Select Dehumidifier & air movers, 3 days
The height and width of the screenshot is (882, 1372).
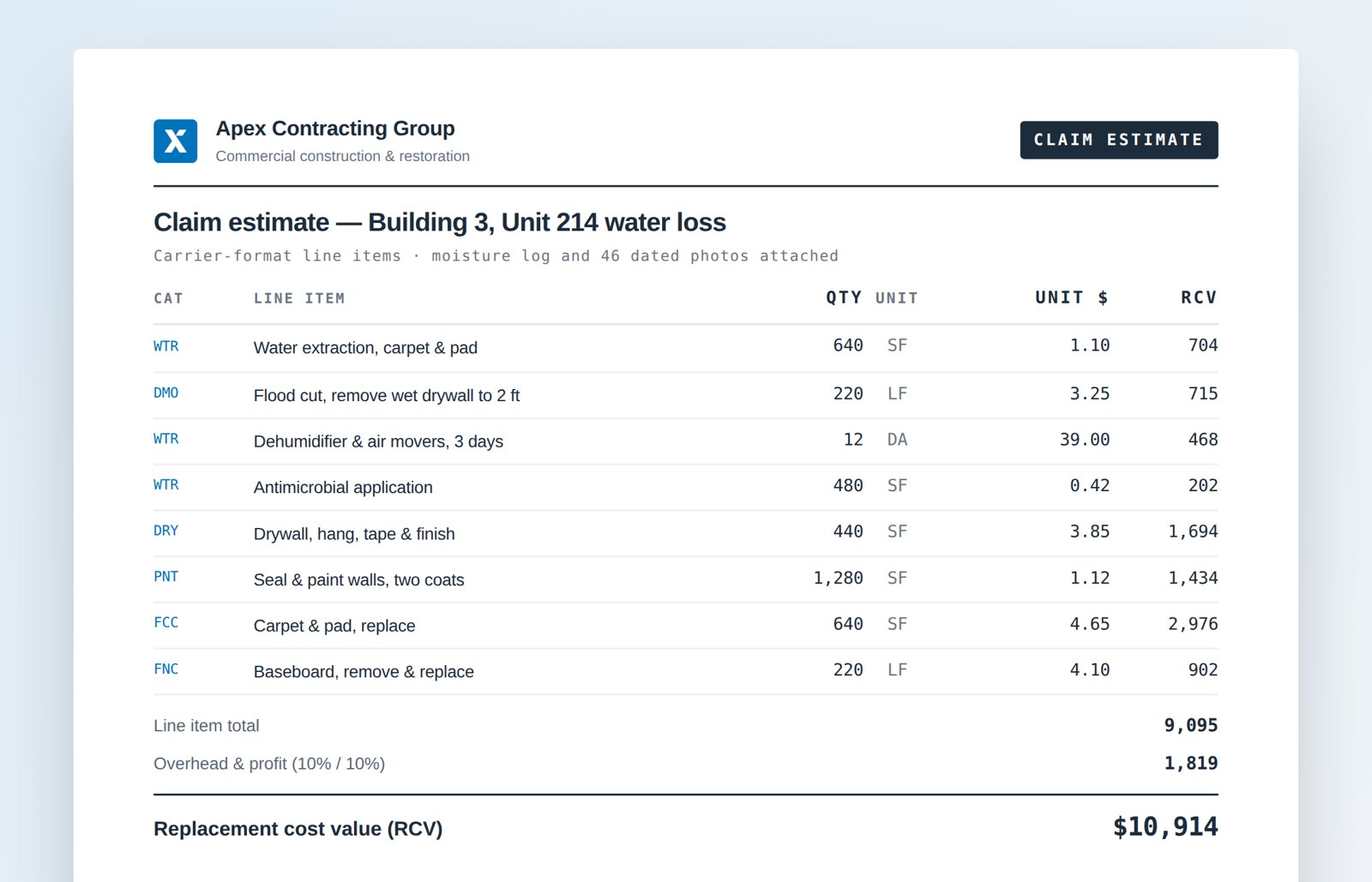(378, 441)
